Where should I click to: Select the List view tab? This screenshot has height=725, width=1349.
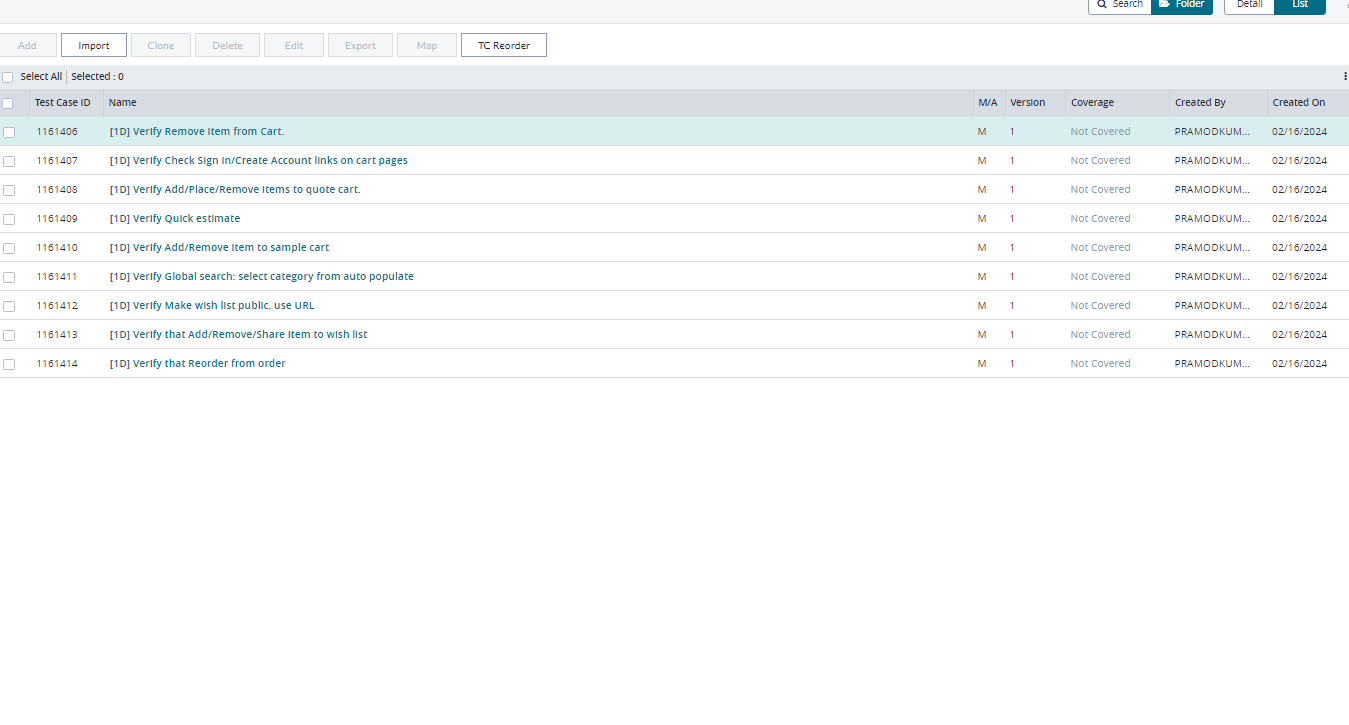pyautogui.click(x=1299, y=5)
